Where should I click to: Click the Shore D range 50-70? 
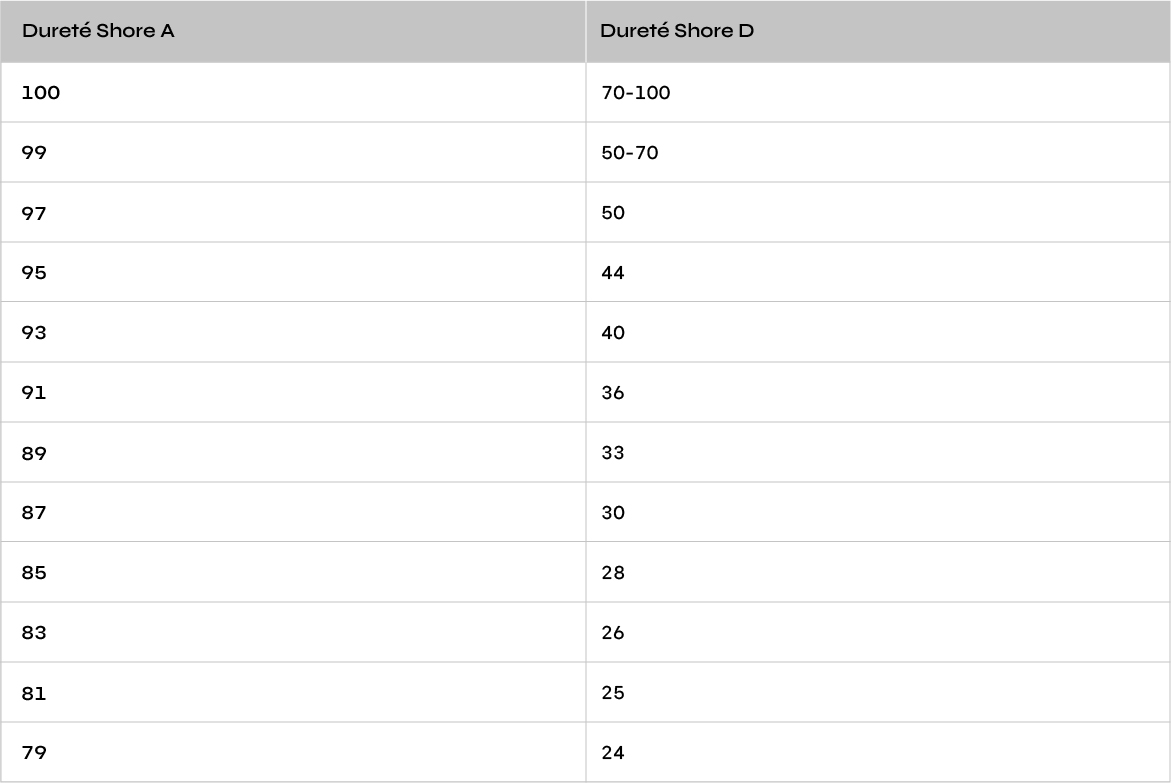(630, 152)
